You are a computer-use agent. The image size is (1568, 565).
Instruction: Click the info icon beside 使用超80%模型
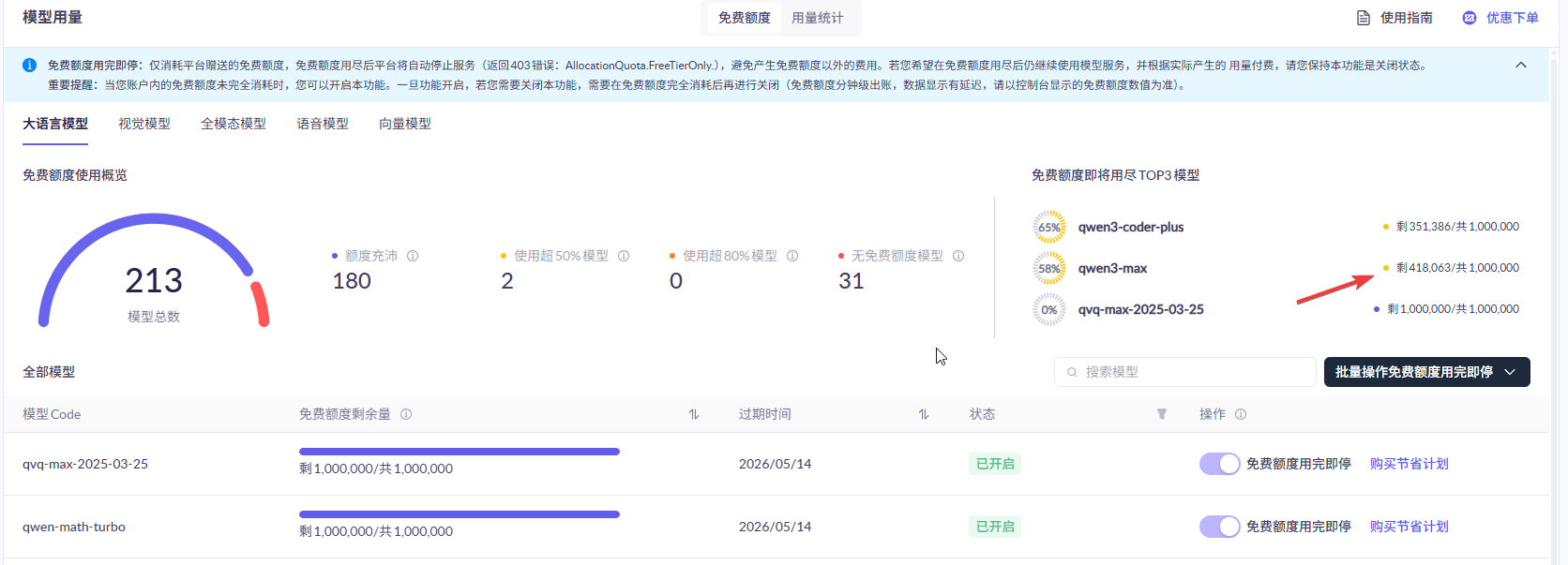tap(792, 256)
